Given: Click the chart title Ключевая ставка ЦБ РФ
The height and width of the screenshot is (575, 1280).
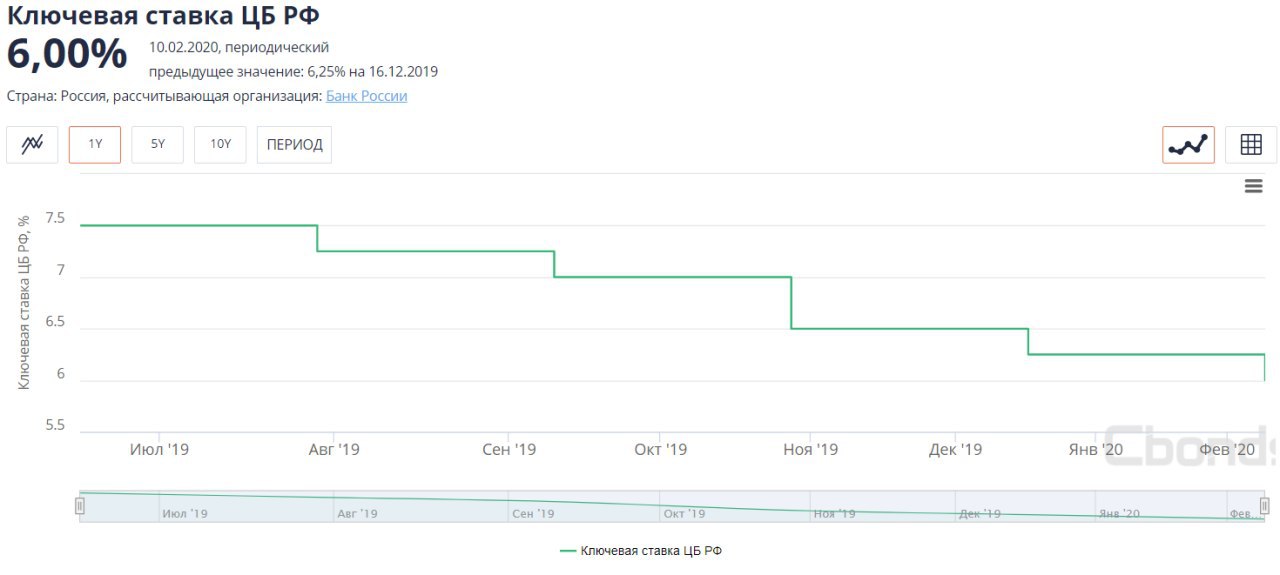Looking at the screenshot, I should click(x=164, y=16).
